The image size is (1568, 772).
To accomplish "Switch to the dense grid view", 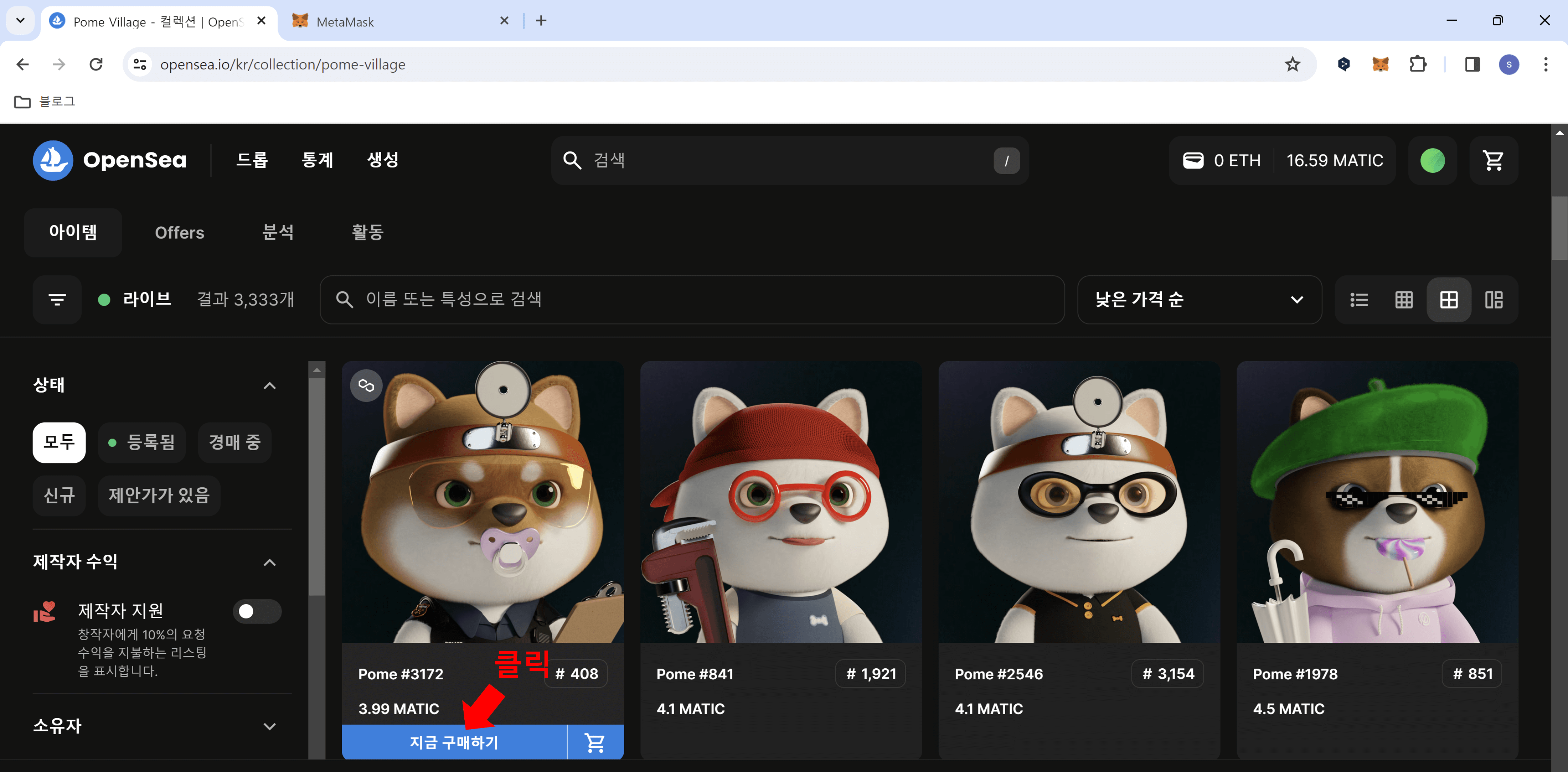I will coord(1404,299).
